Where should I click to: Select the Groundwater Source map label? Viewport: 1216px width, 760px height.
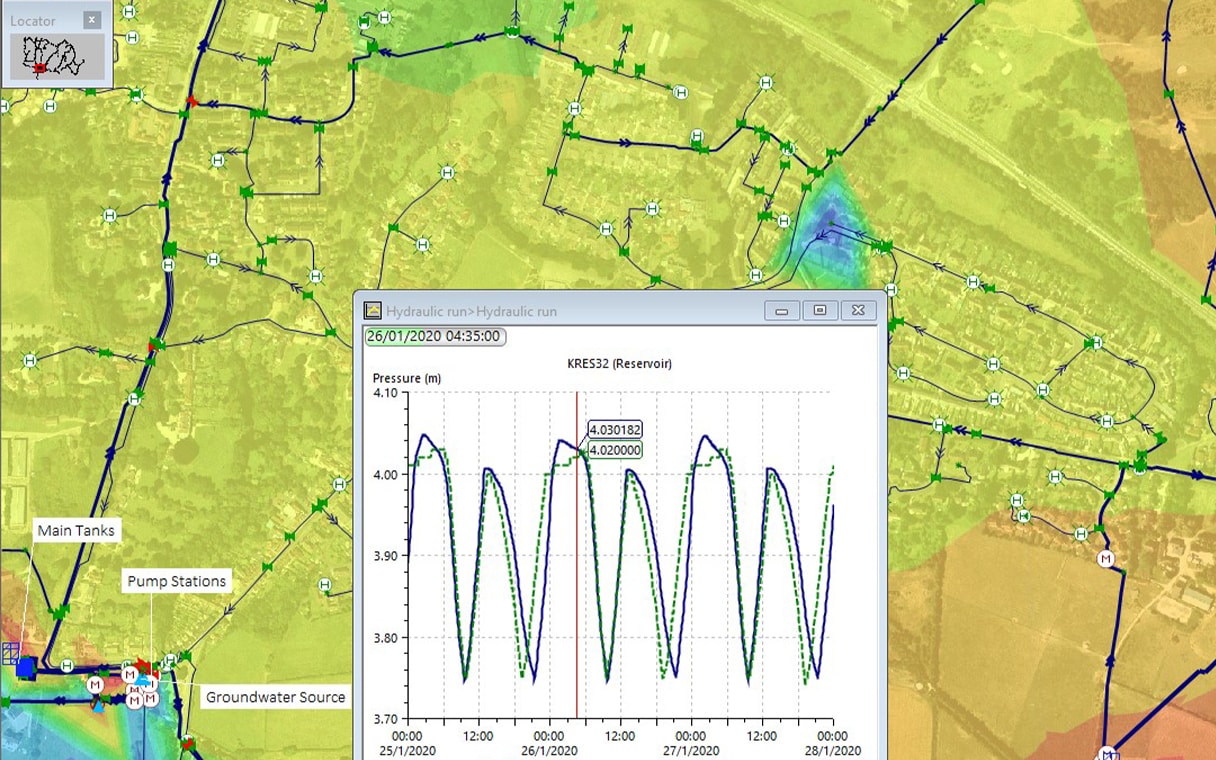coord(275,697)
